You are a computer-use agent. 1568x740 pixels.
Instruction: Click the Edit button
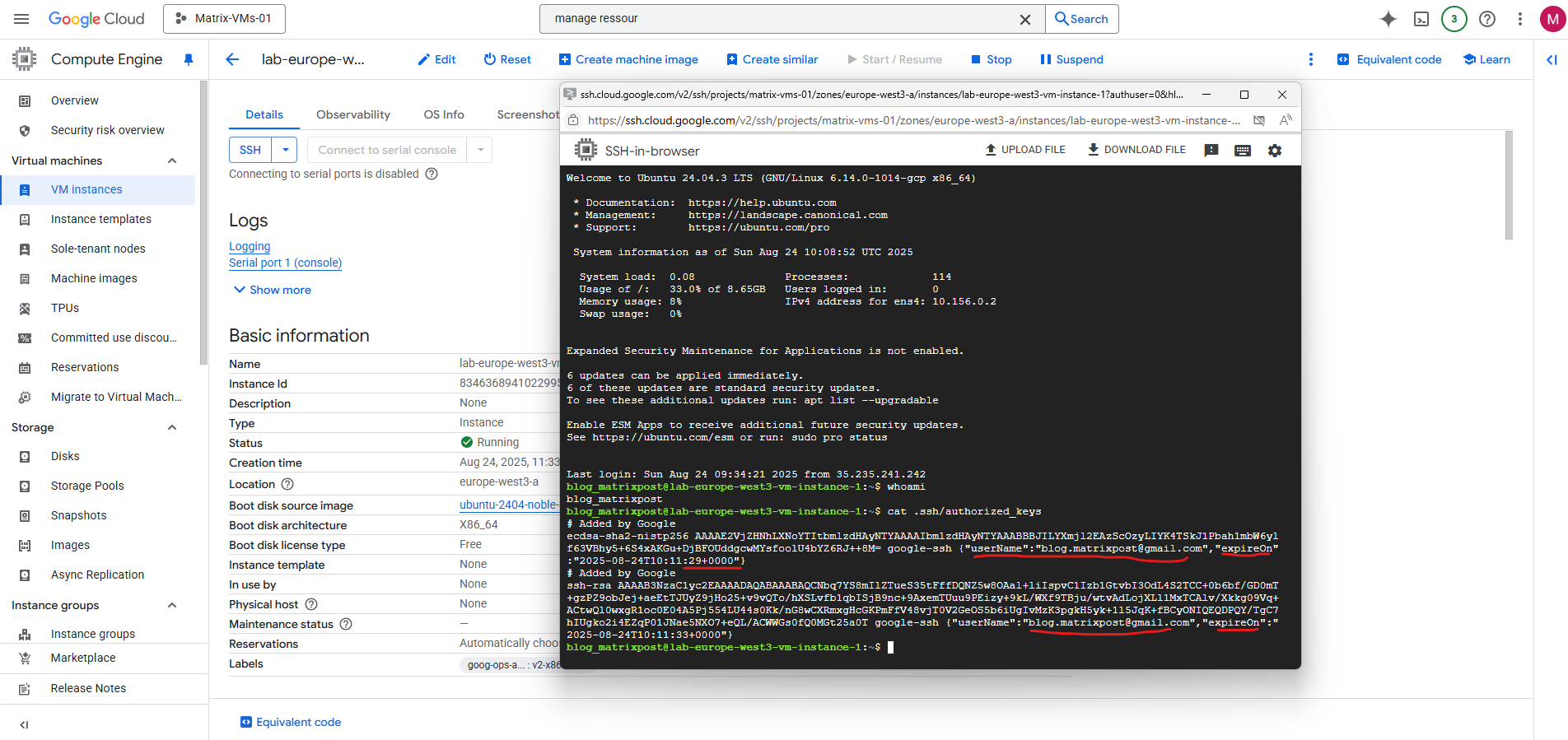pyautogui.click(x=436, y=59)
